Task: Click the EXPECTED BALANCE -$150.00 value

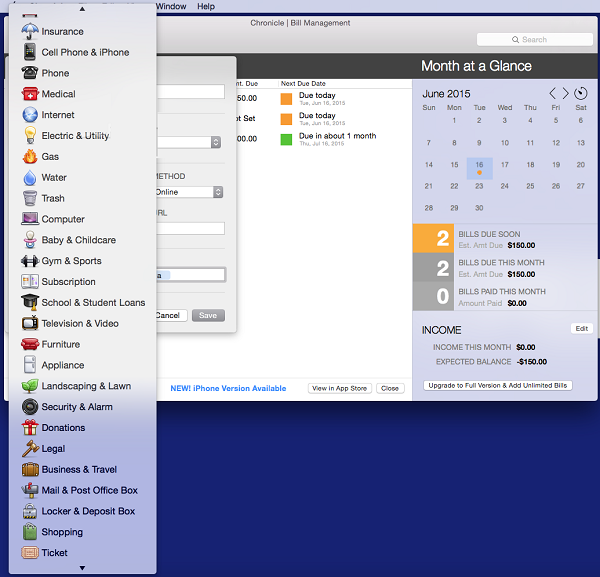Action: [532, 362]
